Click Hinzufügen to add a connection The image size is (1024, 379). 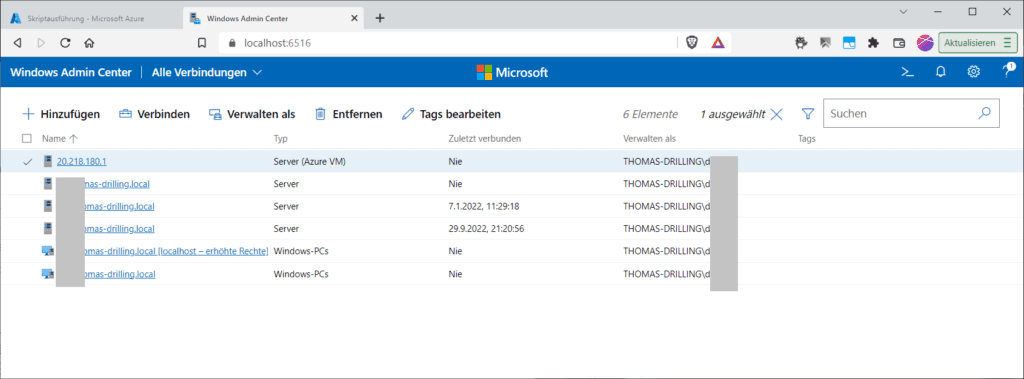click(61, 114)
